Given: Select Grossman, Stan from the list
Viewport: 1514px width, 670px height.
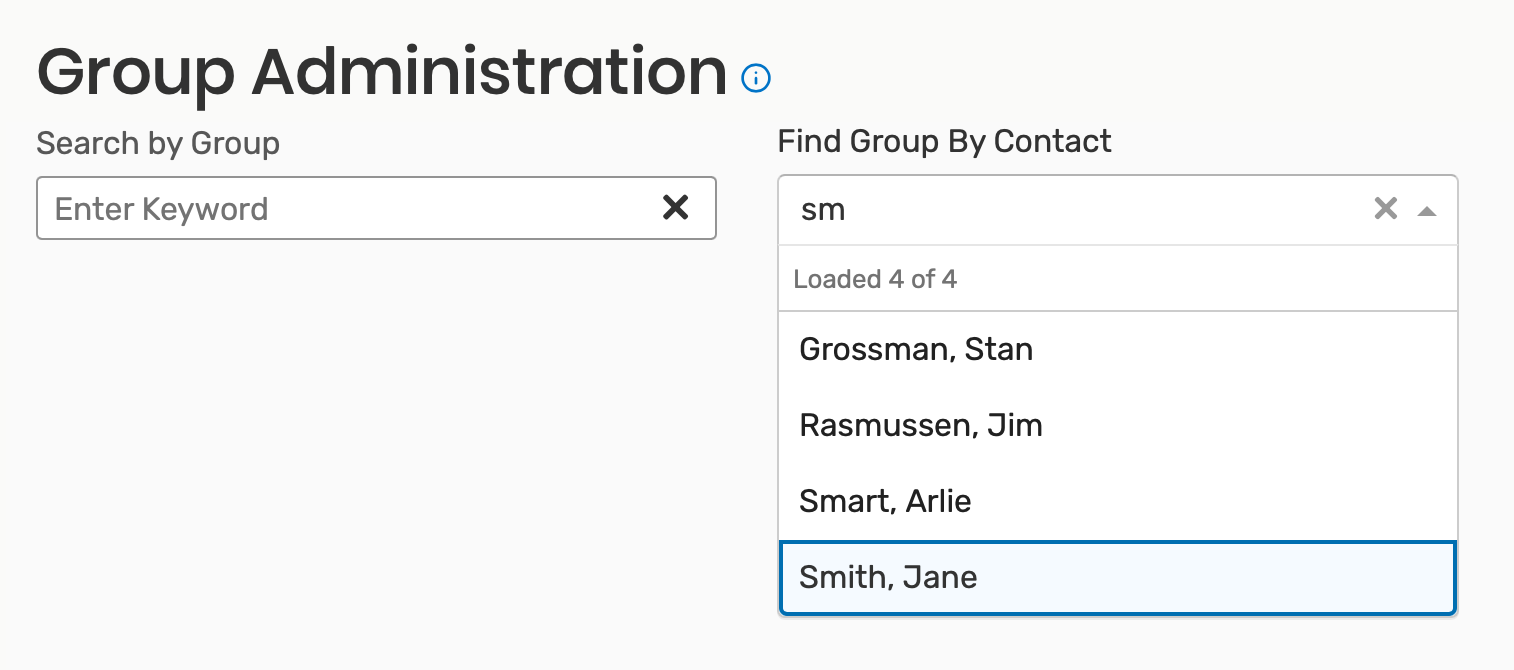Looking at the screenshot, I should (x=916, y=350).
